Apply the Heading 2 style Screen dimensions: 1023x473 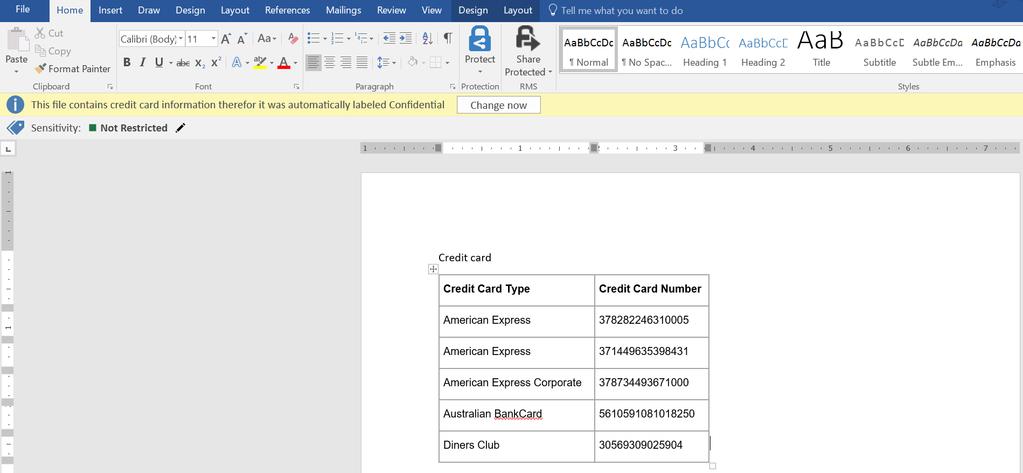pyautogui.click(x=763, y=50)
